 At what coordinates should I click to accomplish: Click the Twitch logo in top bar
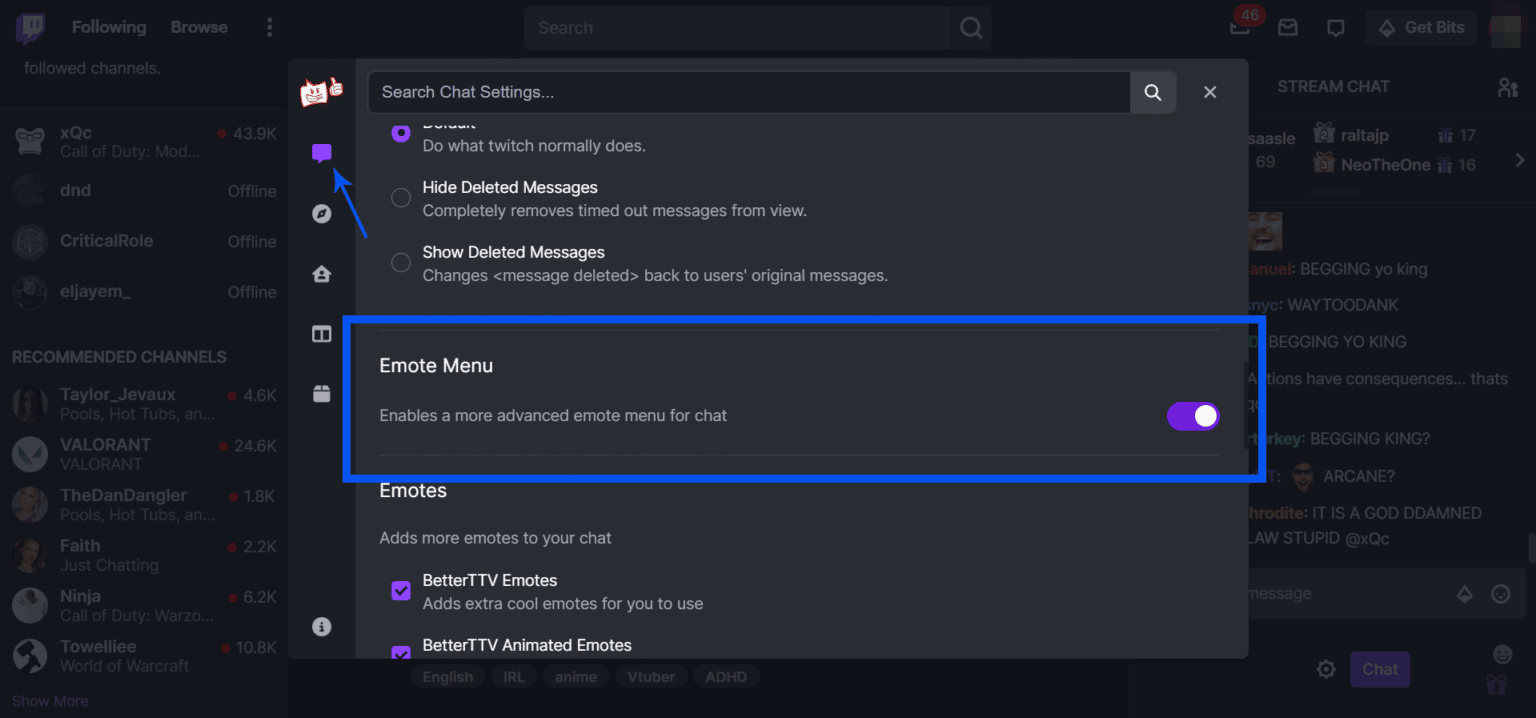point(30,27)
